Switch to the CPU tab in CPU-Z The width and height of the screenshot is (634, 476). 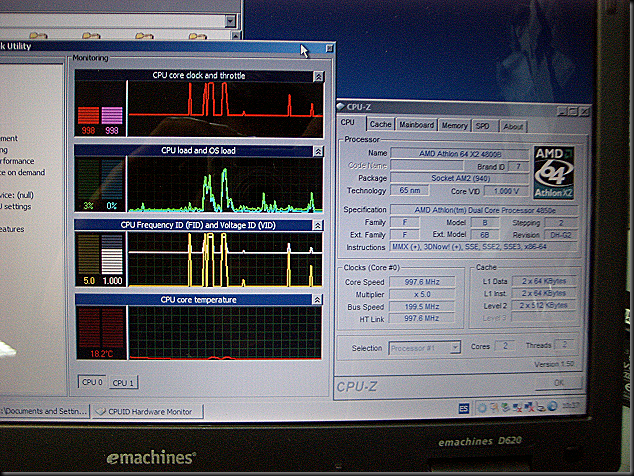(x=347, y=122)
